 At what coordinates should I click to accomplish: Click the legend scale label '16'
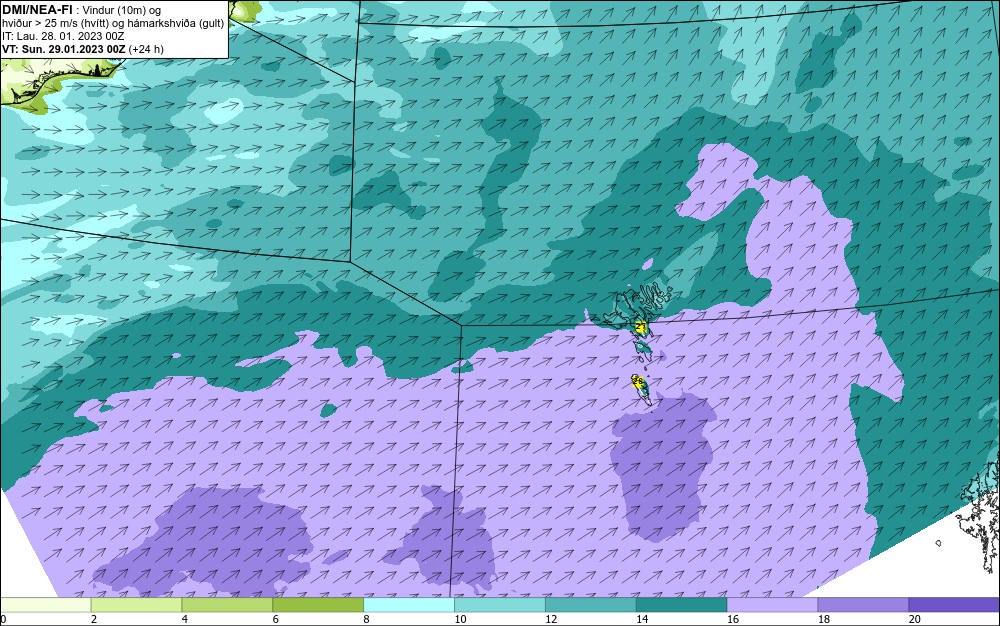click(x=733, y=619)
